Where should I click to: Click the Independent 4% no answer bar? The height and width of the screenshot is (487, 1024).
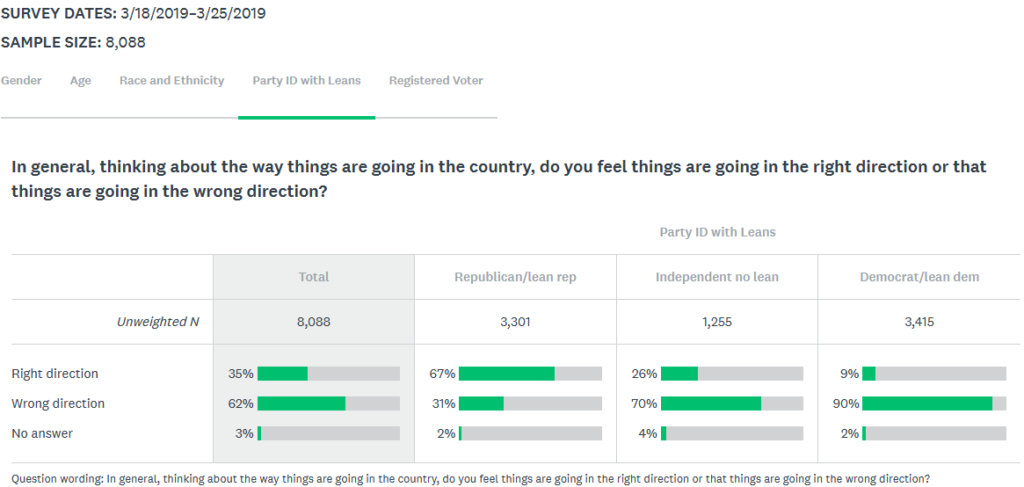(x=732, y=433)
